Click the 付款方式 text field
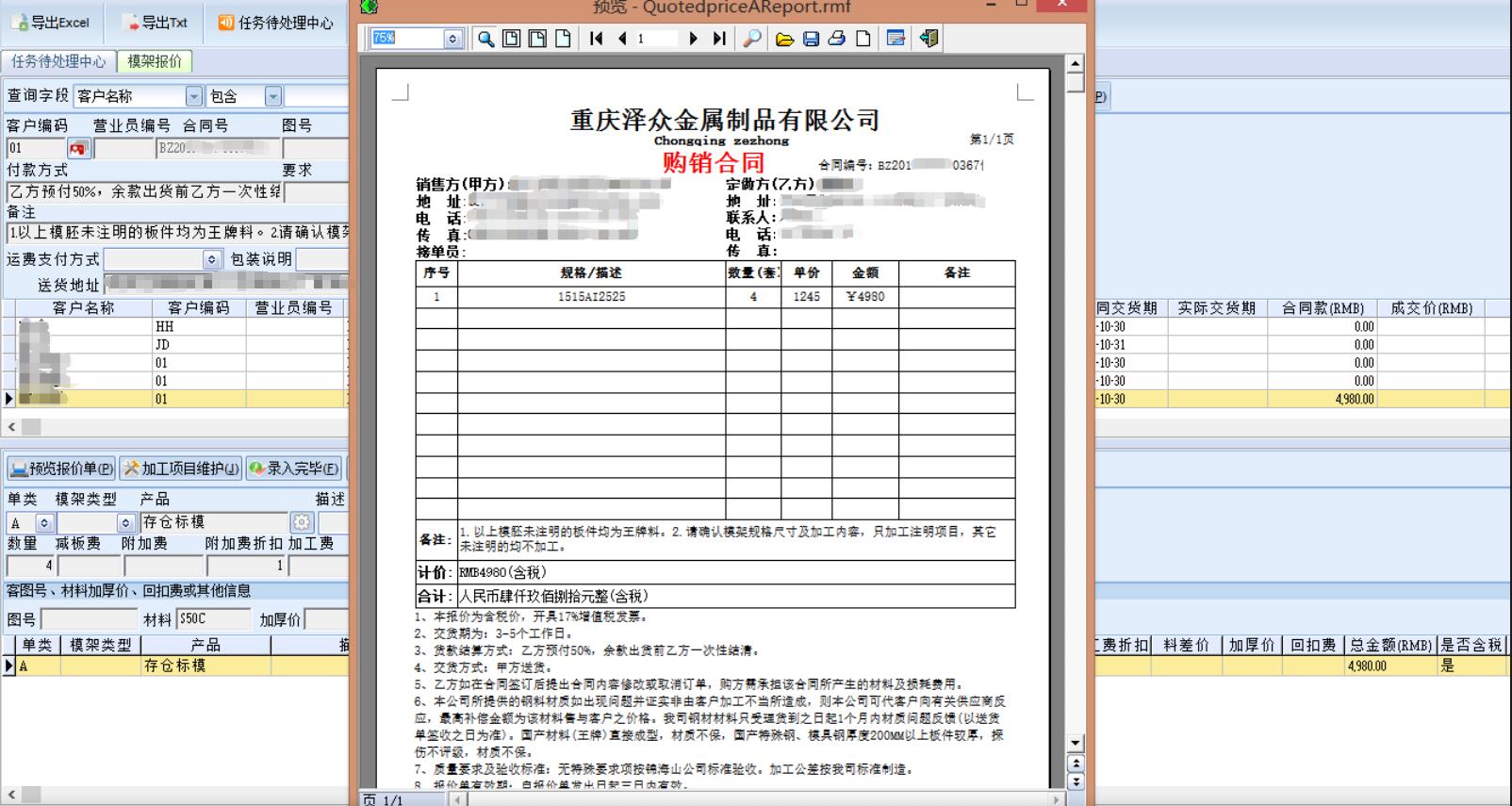 click(x=143, y=192)
